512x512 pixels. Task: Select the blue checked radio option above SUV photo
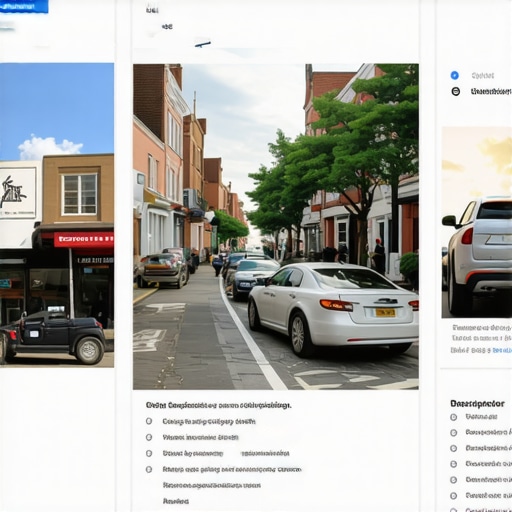[454, 75]
